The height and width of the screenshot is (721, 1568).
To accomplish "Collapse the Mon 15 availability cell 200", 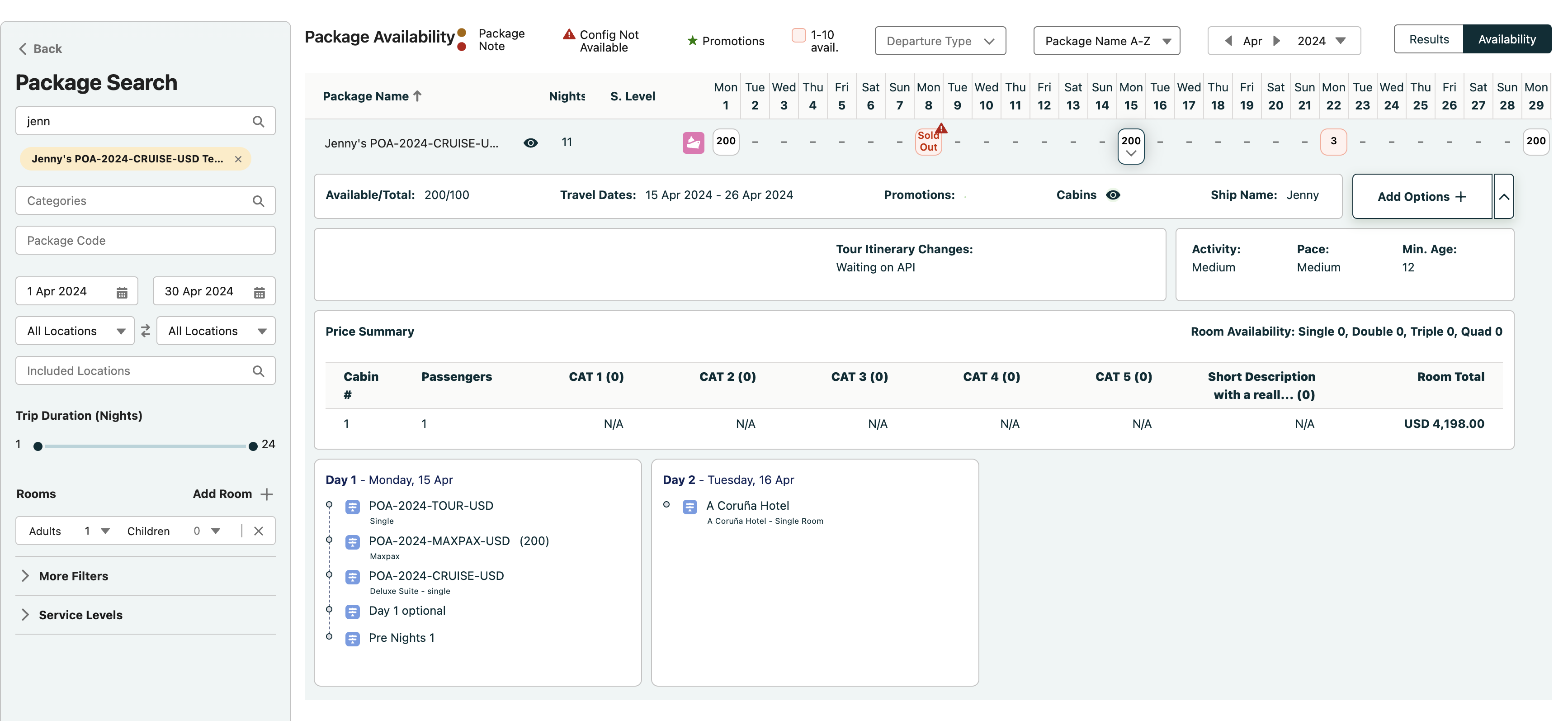I will point(1131,146).
